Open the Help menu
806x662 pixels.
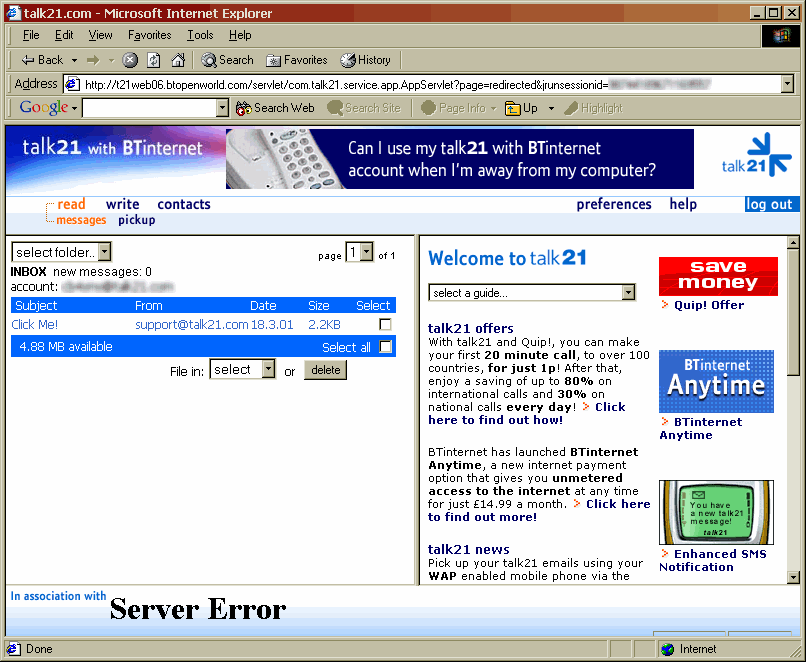(x=240, y=35)
